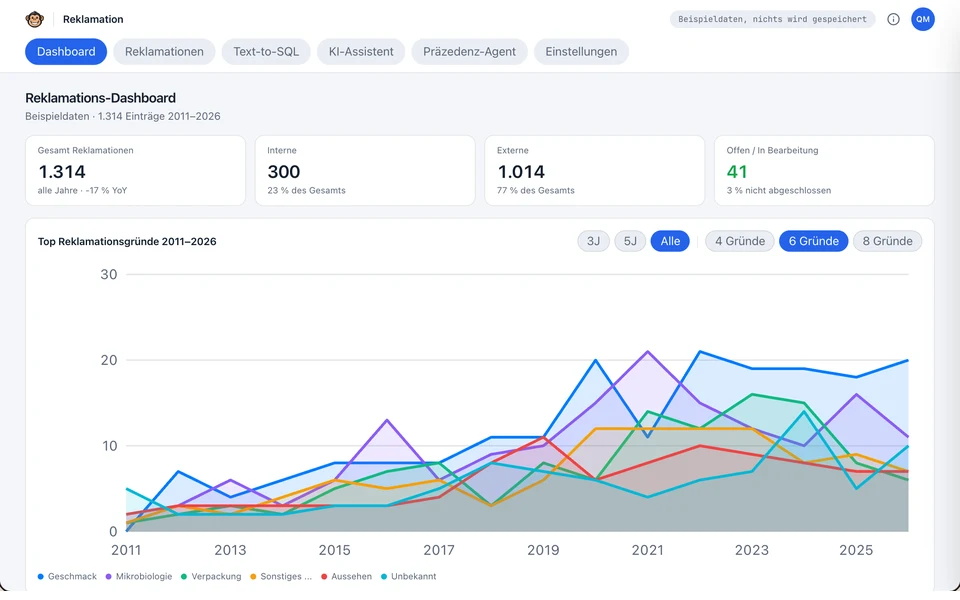
Task: Open the QM user avatar
Action: 923,19
